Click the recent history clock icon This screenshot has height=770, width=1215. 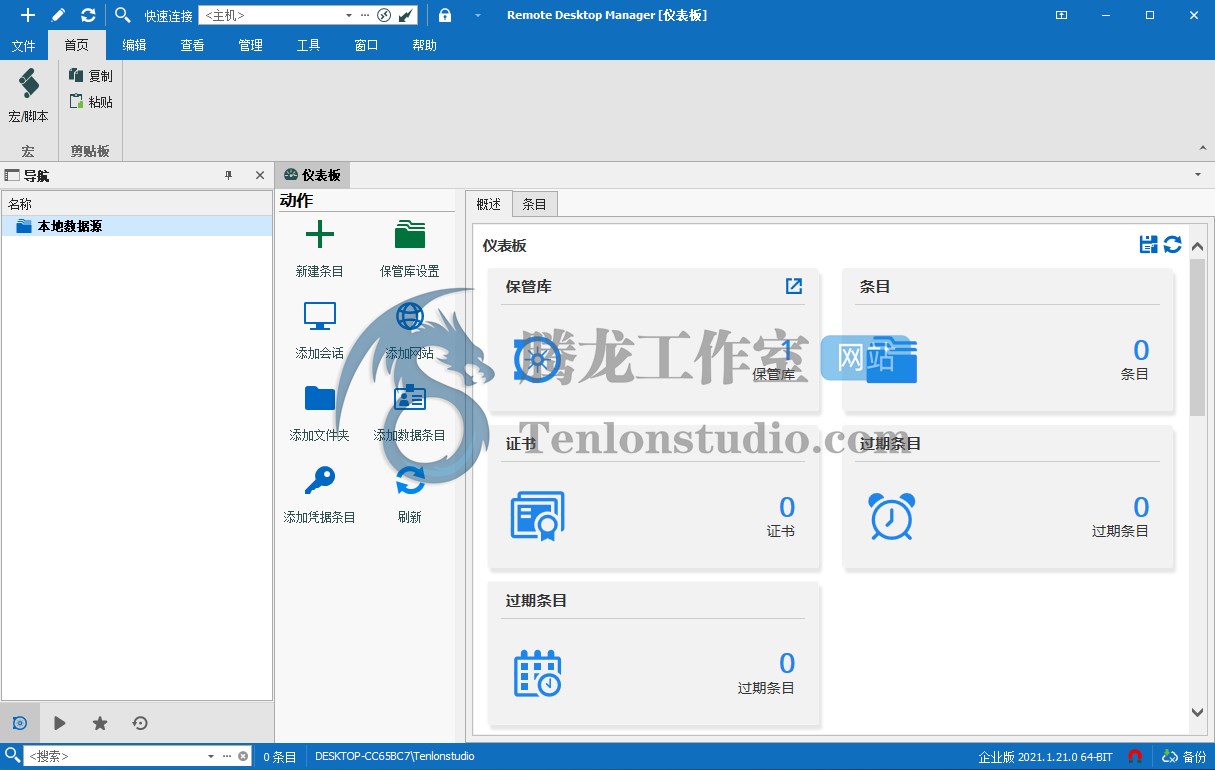[x=140, y=723]
